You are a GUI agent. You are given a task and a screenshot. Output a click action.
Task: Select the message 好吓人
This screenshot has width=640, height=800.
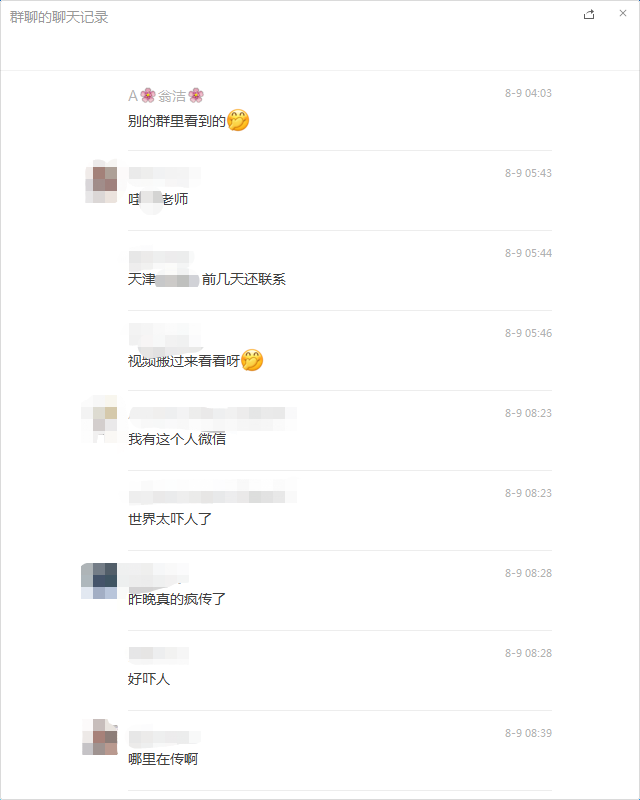pyautogui.click(x=149, y=679)
